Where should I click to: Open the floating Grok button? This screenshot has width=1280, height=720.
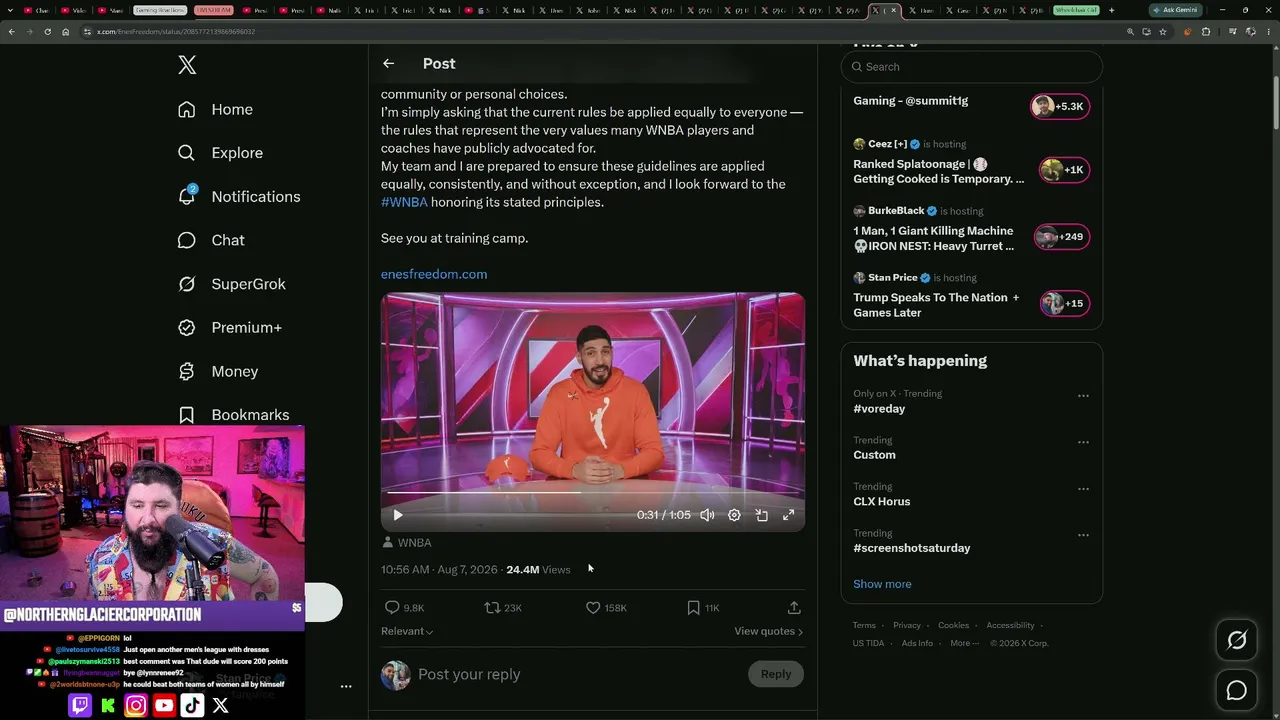(x=1237, y=641)
